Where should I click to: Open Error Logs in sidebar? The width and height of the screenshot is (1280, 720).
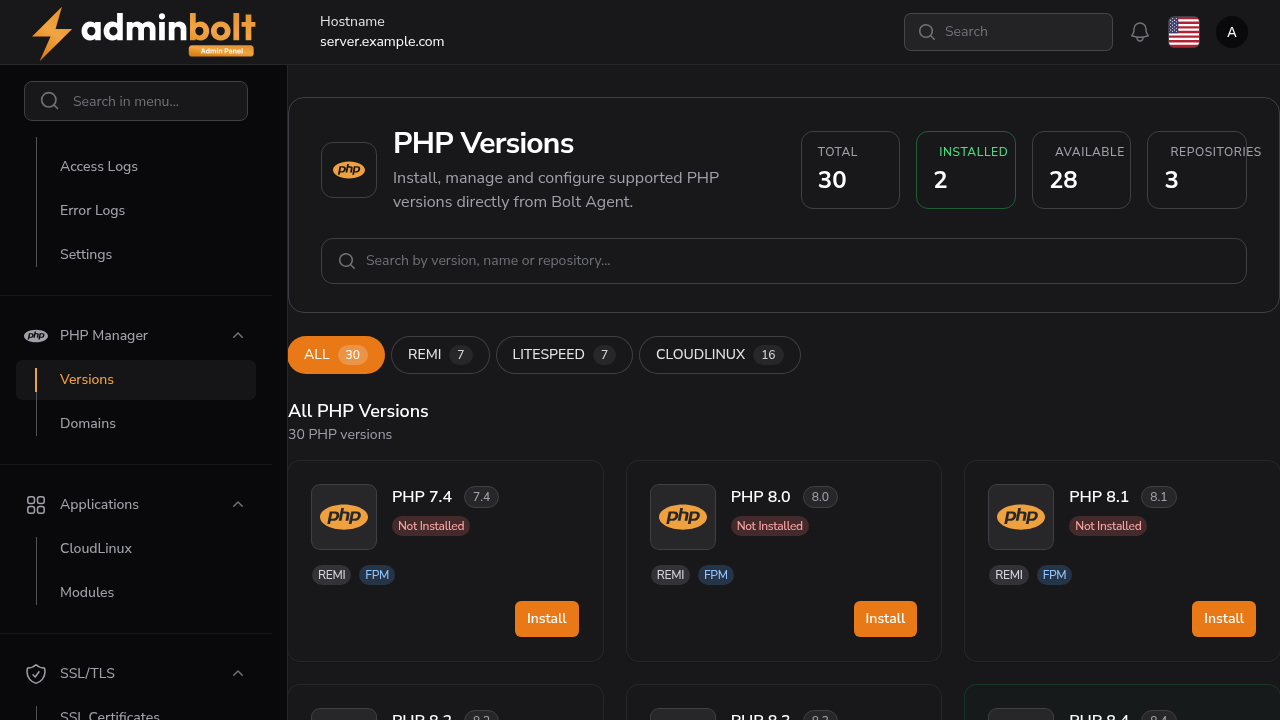point(92,211)
